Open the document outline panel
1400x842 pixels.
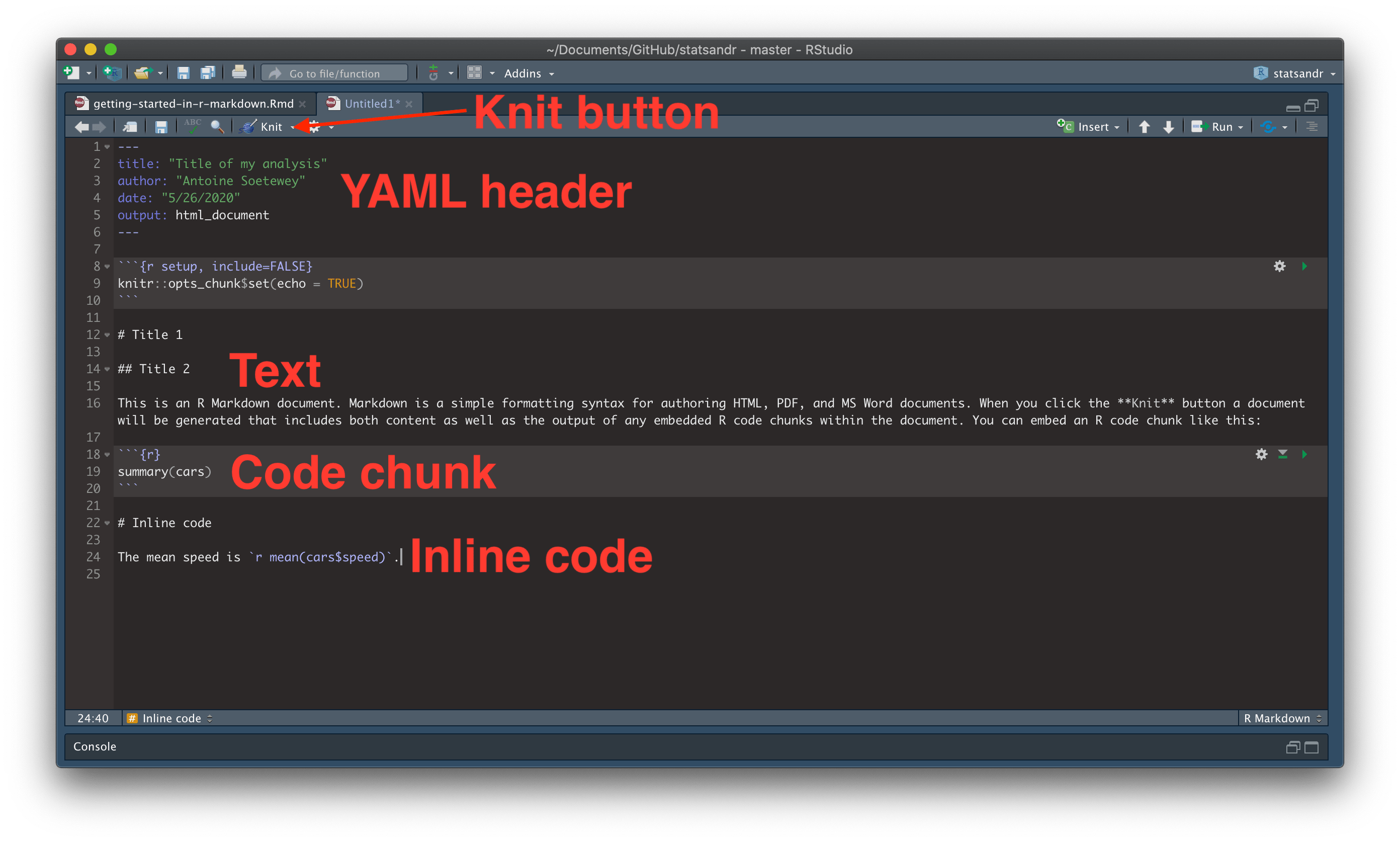(x=1312, y=126)
